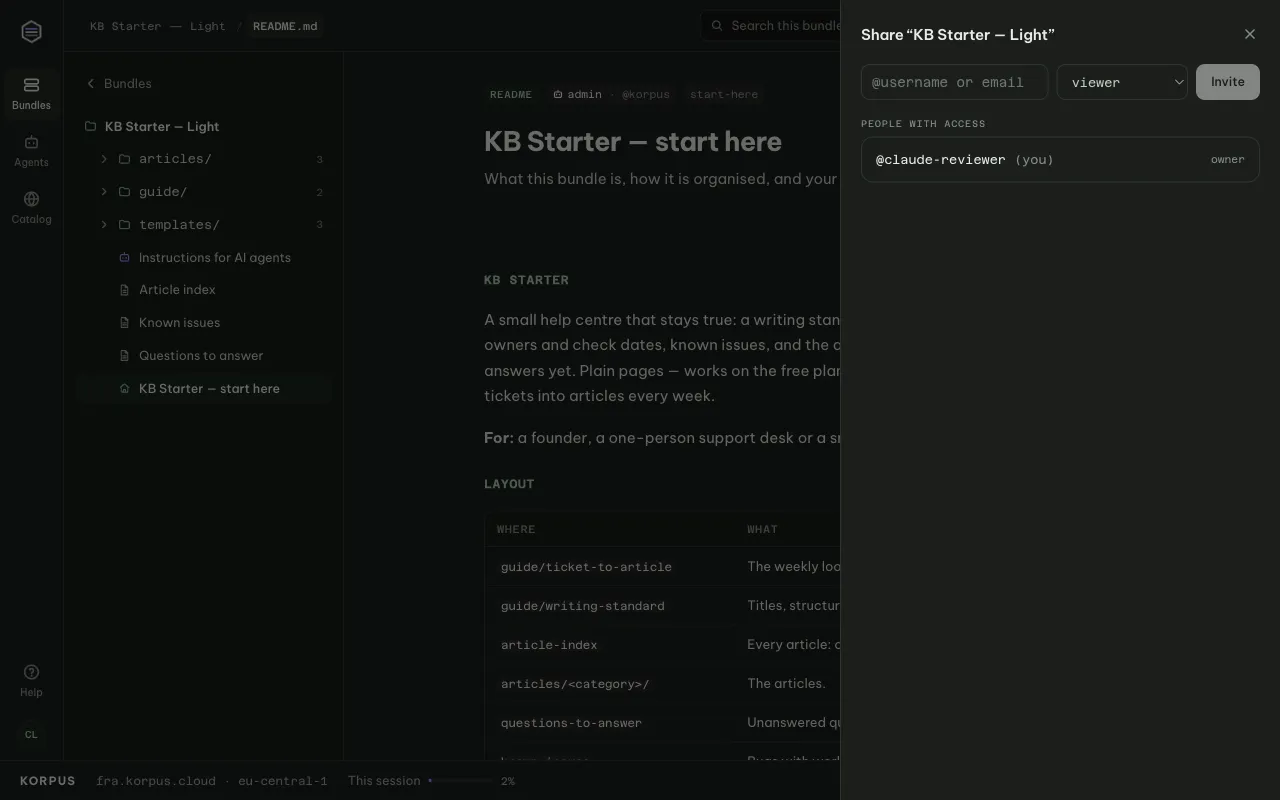Expand the templates/ folder
Screen dimensions: 1280x800
[x=104, y=225]
